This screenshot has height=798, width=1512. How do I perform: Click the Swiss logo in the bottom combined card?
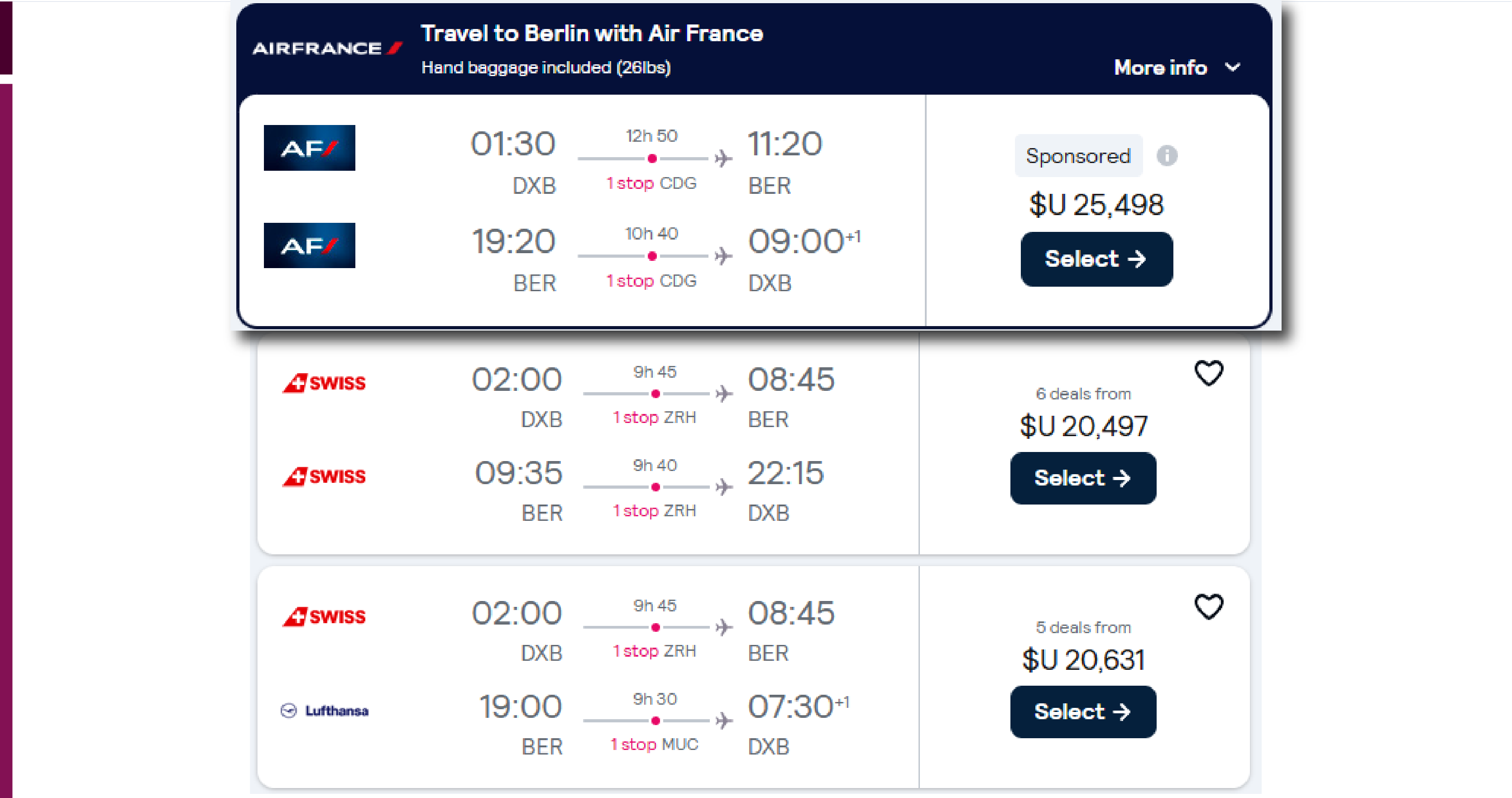click(x=324, y=616)
